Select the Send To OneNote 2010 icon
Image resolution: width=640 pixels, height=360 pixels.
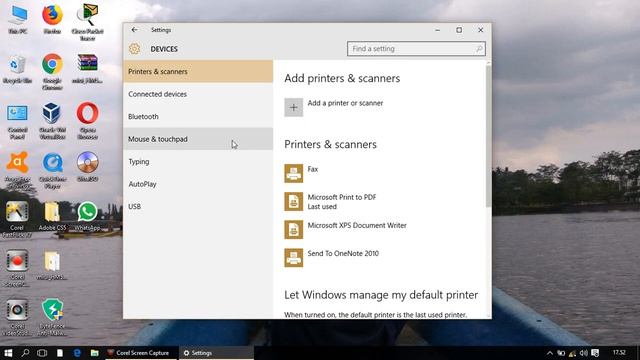[x=293, y=258]
